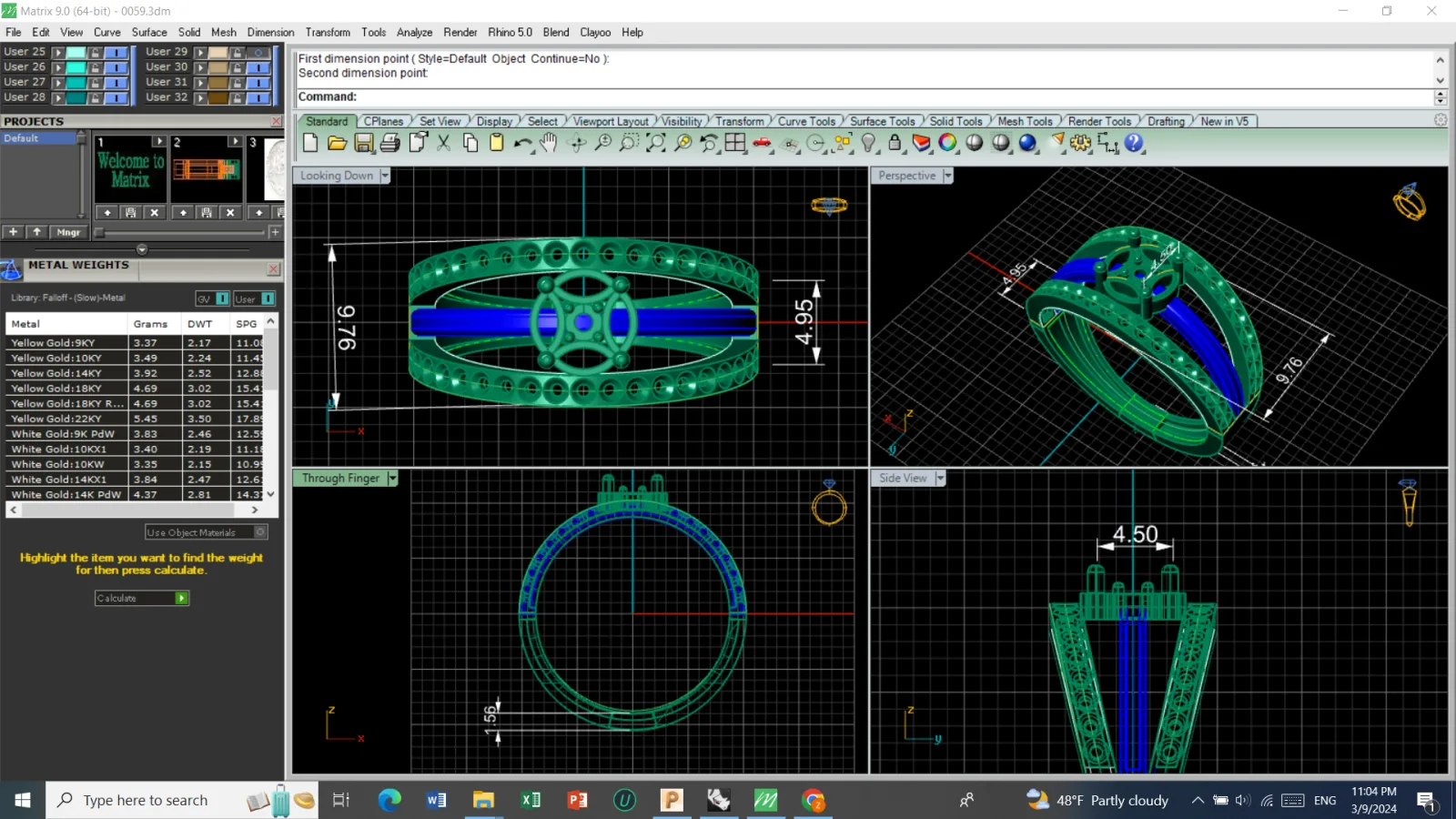Viewport: 1456px width, 819px height.
Task: Toggle the User switch in Metal Weights
Action: click(x=268, y=298)
